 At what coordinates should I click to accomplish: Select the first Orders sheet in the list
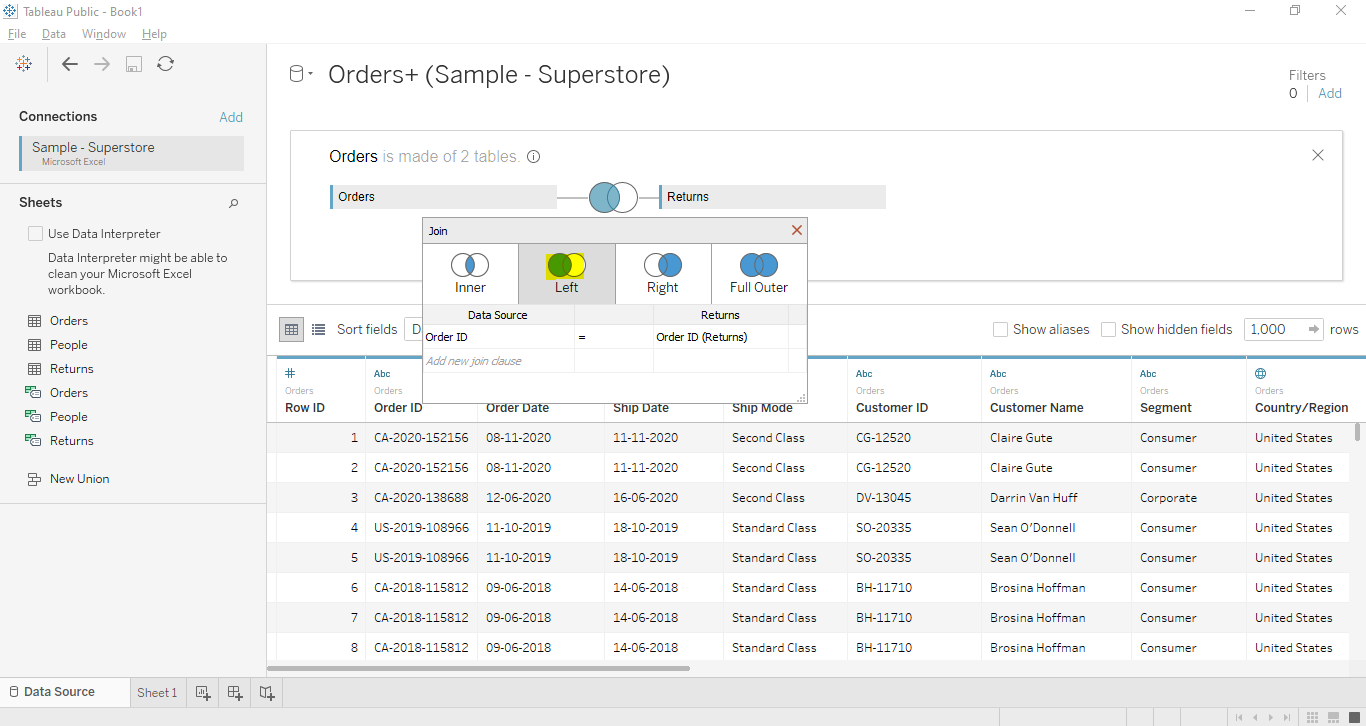(x=69, y=321)
